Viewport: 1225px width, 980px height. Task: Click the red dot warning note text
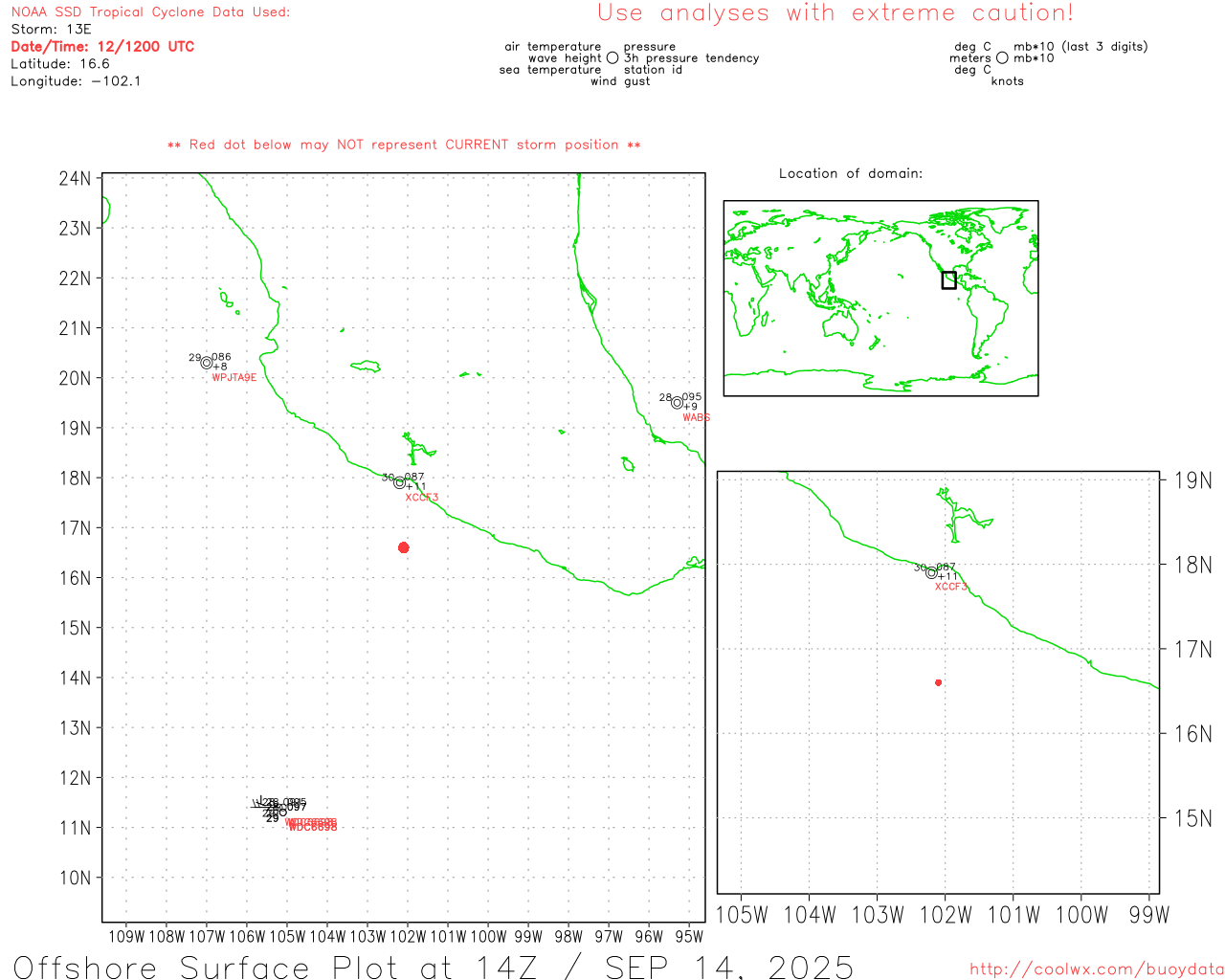(x=404, y=145)
